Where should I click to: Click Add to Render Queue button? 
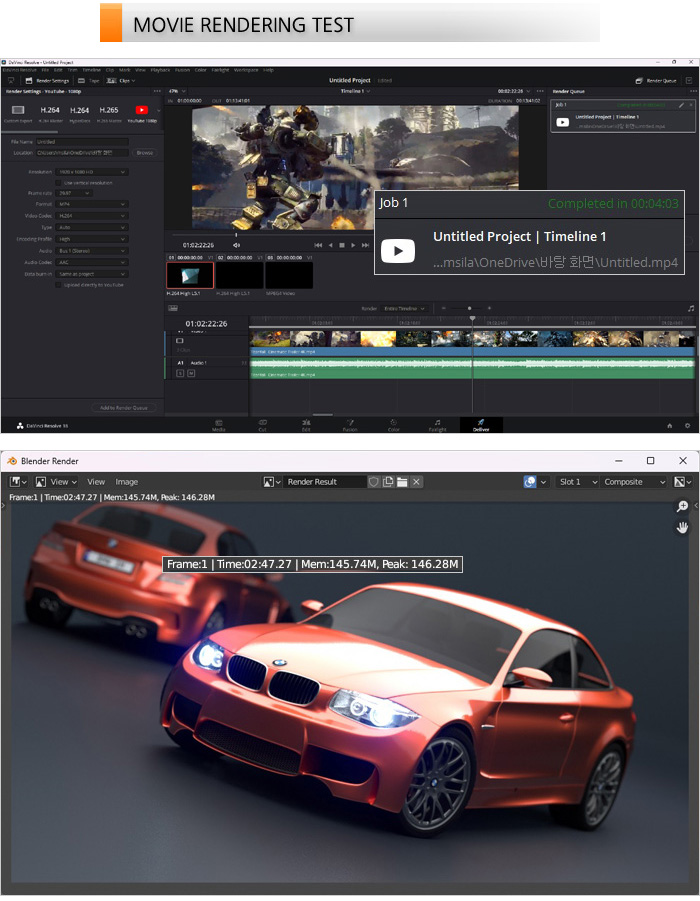tap(124, 407)
